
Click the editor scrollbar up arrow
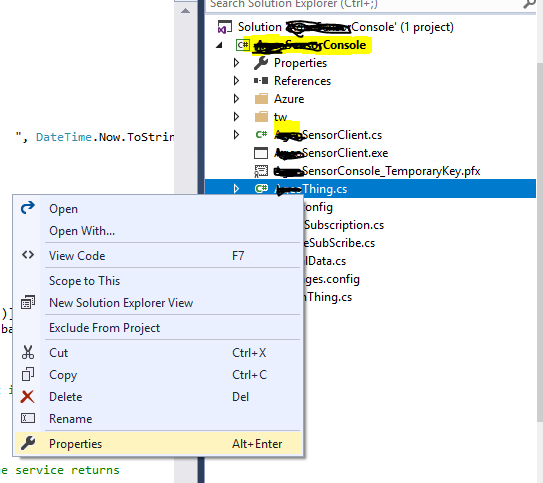[x=186, y=11]
